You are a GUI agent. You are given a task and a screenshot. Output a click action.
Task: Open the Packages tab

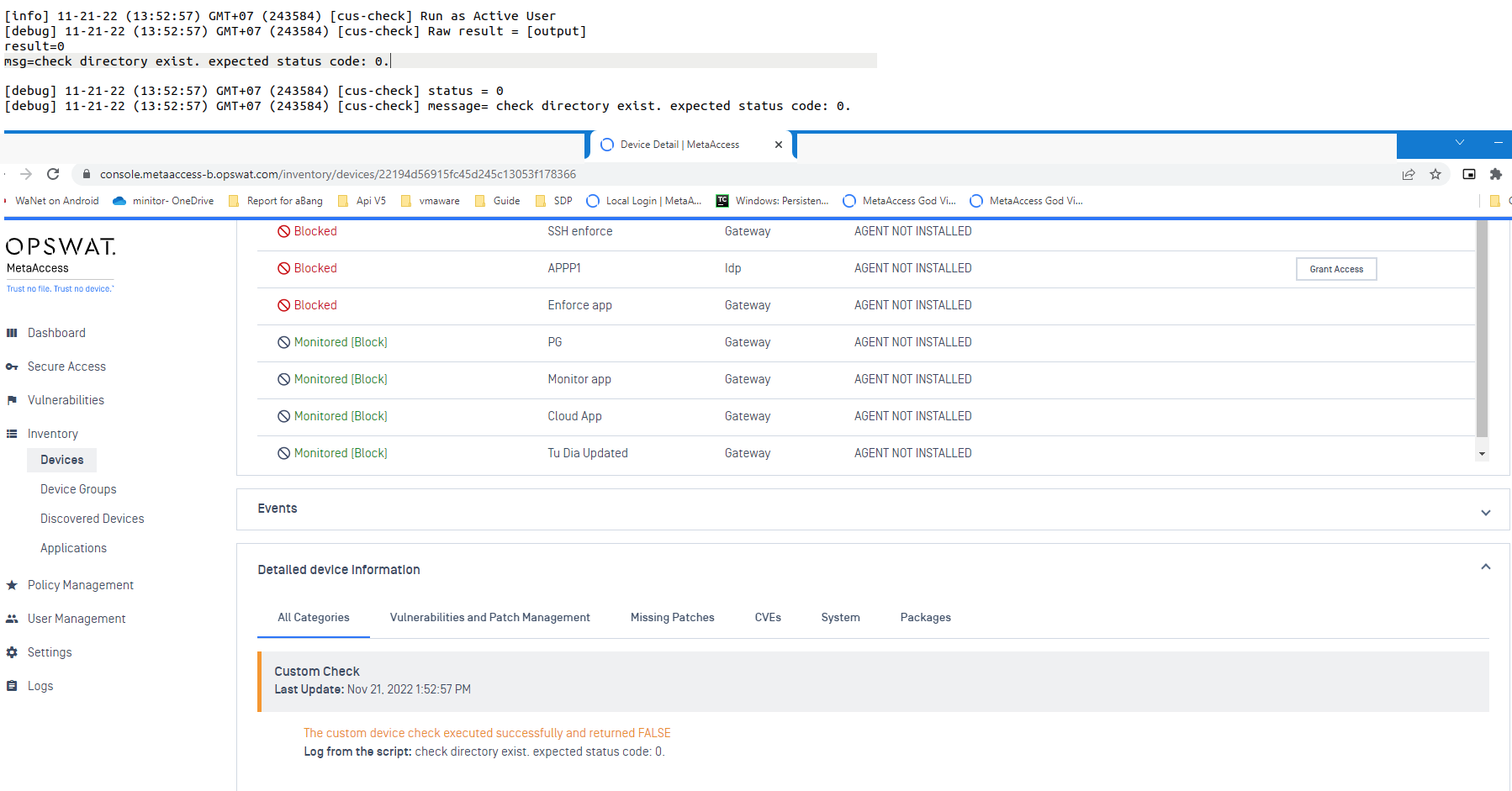coord(926,617)
